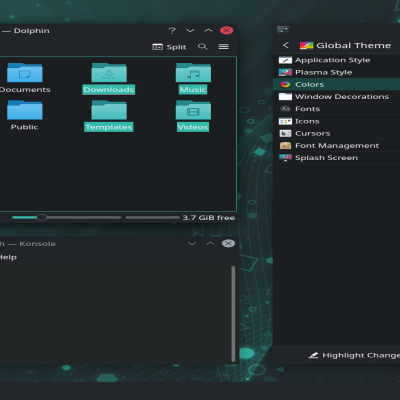Screen dimensions: 400x400
Task: Select the Public folder icon
Action: 25,110
